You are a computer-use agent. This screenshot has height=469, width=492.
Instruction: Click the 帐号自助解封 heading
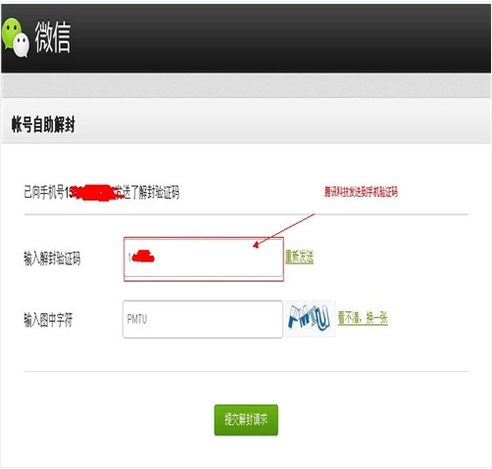(43, 125)
